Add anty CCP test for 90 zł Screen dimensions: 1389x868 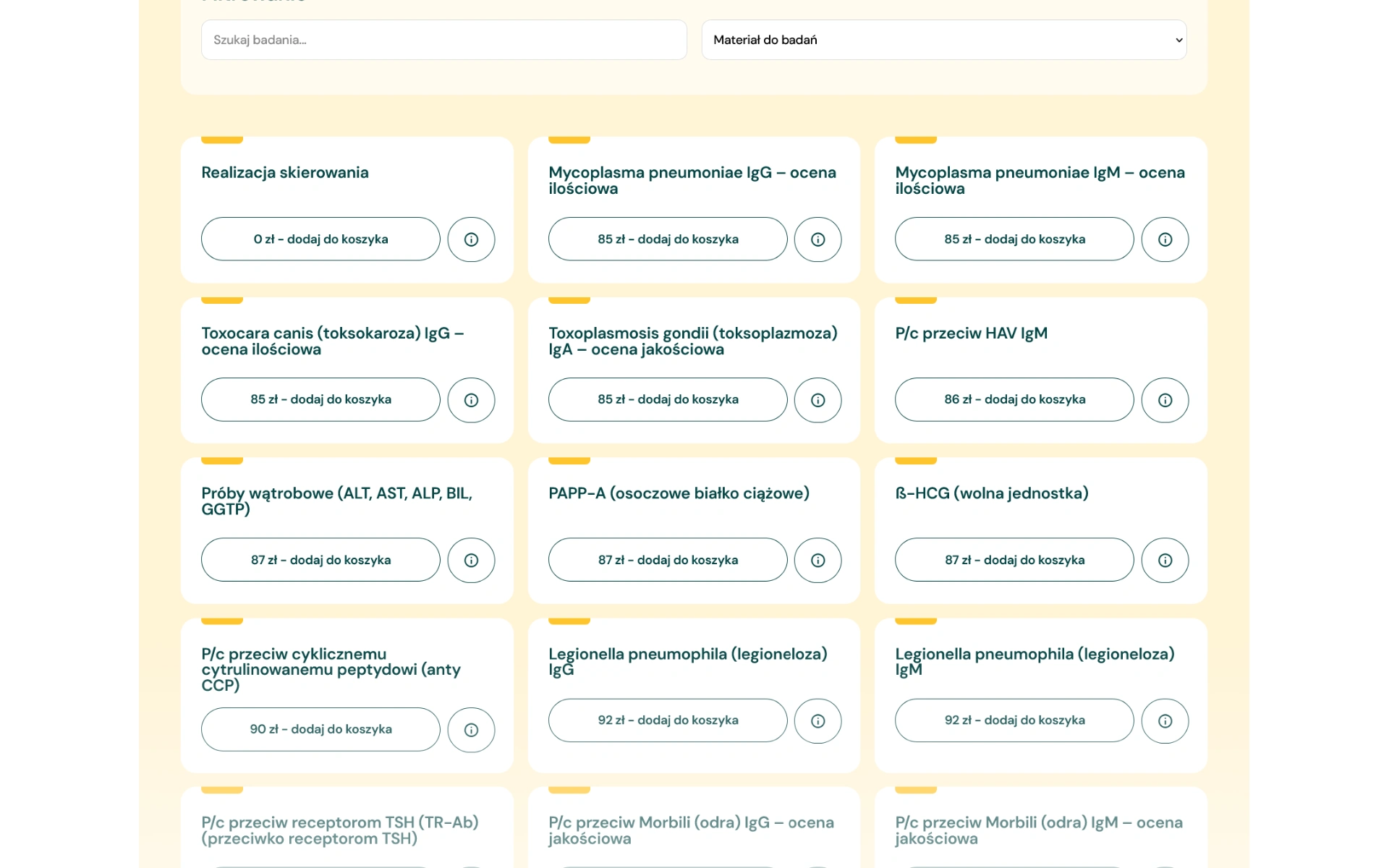pyautogui.click(x=320, y=729)
